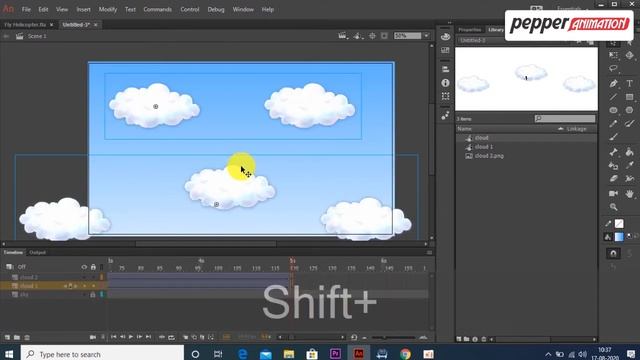Image resolution: width=640 pixels, height=360 pixels.
Task: Open the Library document dropdown Untitled-3
Action: point(480,40)
